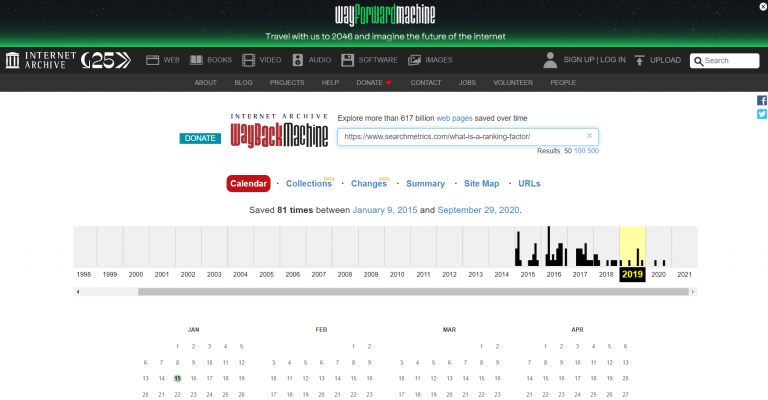This screenshot has width=768, height=400.
Task: Open the Software floppy disk icon
Action: click(347, 60)
